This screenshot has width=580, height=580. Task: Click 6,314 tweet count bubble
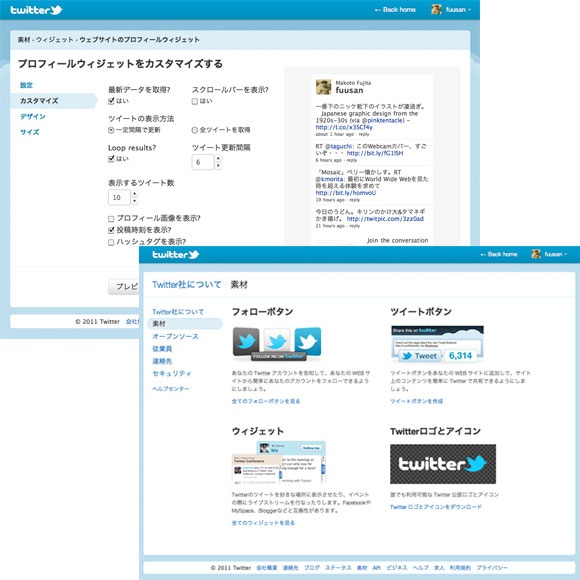pos(461,356)
